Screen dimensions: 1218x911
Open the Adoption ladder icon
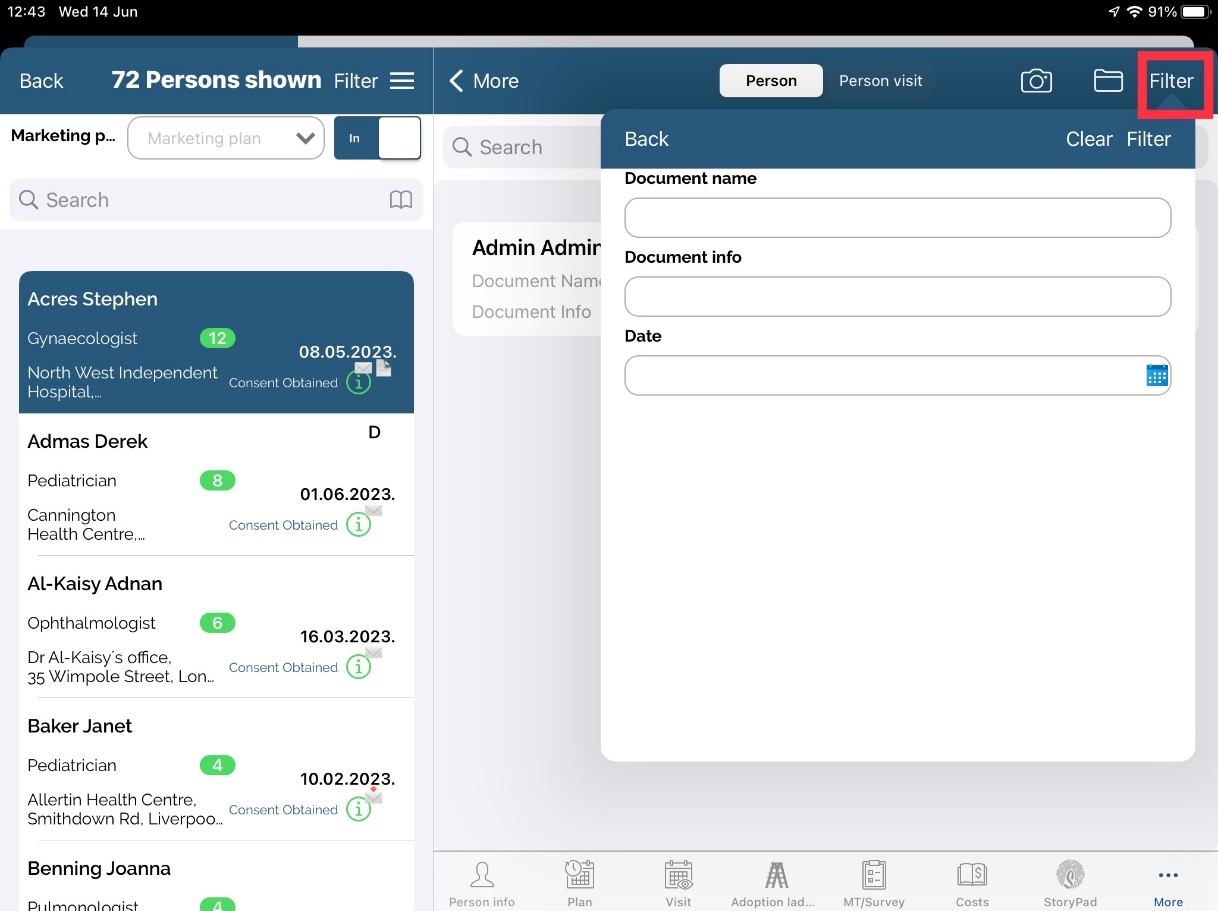pyautogui.click(x=776, y=875)
